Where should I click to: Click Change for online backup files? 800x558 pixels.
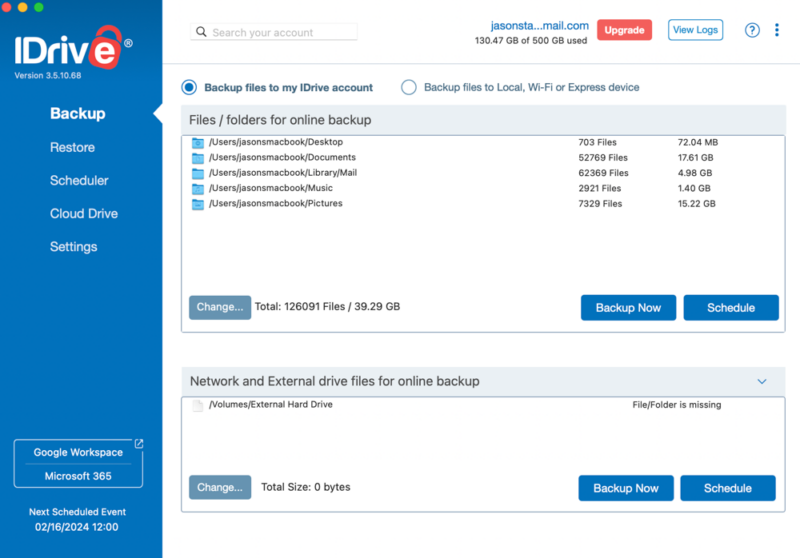point(220,307)
